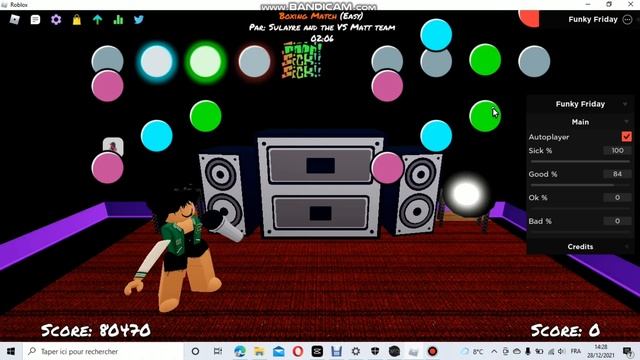
Task: Adjust the Sick % slider bar
Action: pyautogui.click(x=580, y=162)
